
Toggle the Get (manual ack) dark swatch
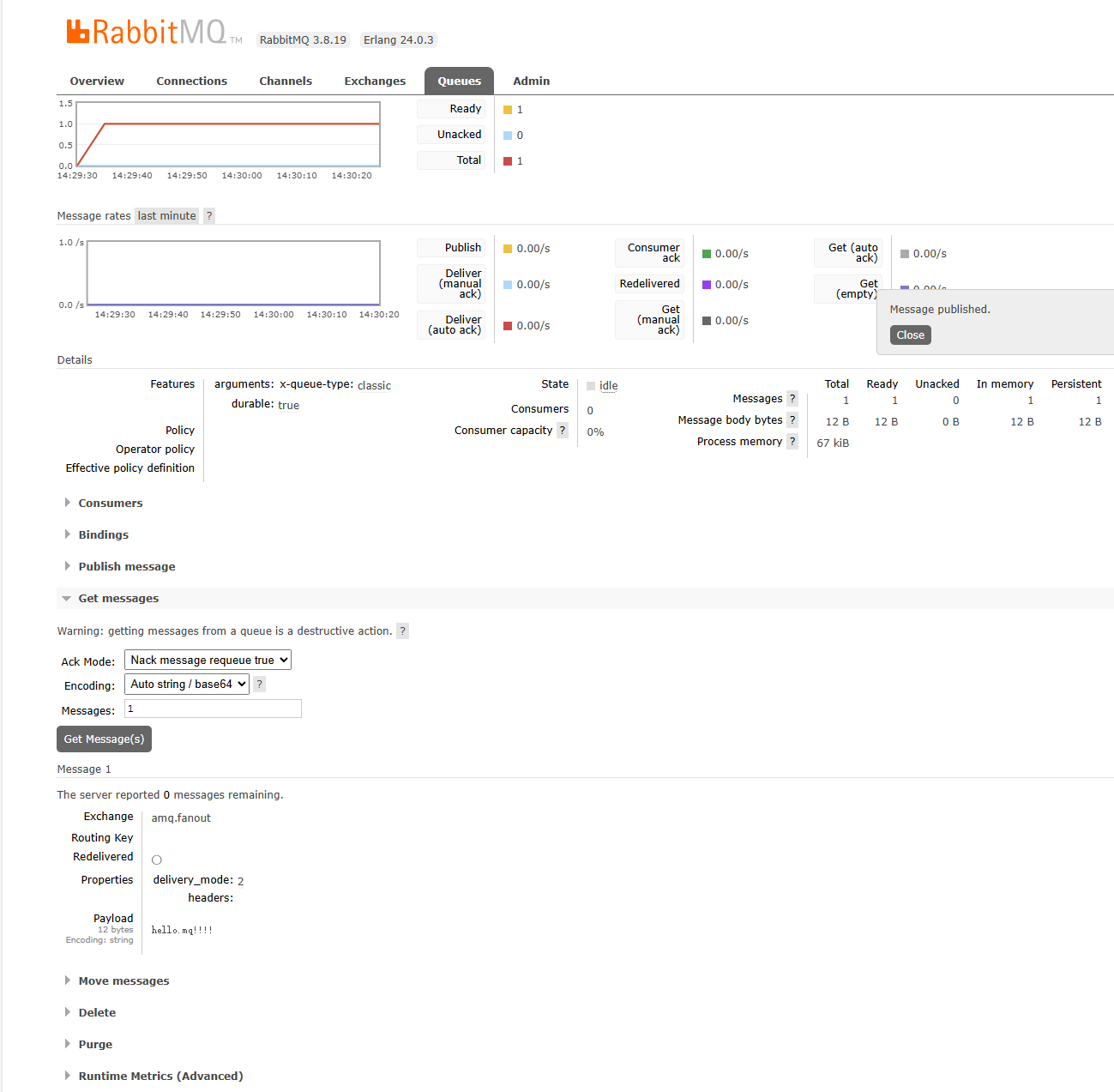(707, 321)
